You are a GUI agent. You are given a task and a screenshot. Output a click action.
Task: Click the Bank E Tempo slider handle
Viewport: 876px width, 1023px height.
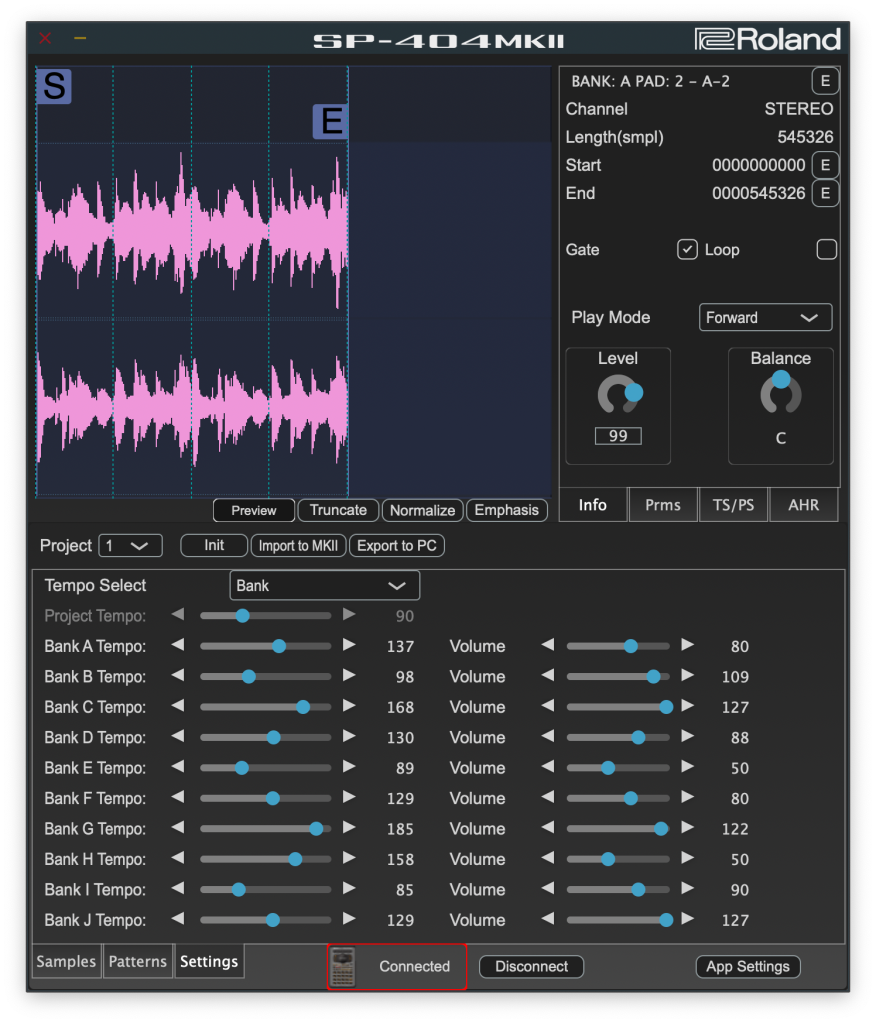point(242,768)
